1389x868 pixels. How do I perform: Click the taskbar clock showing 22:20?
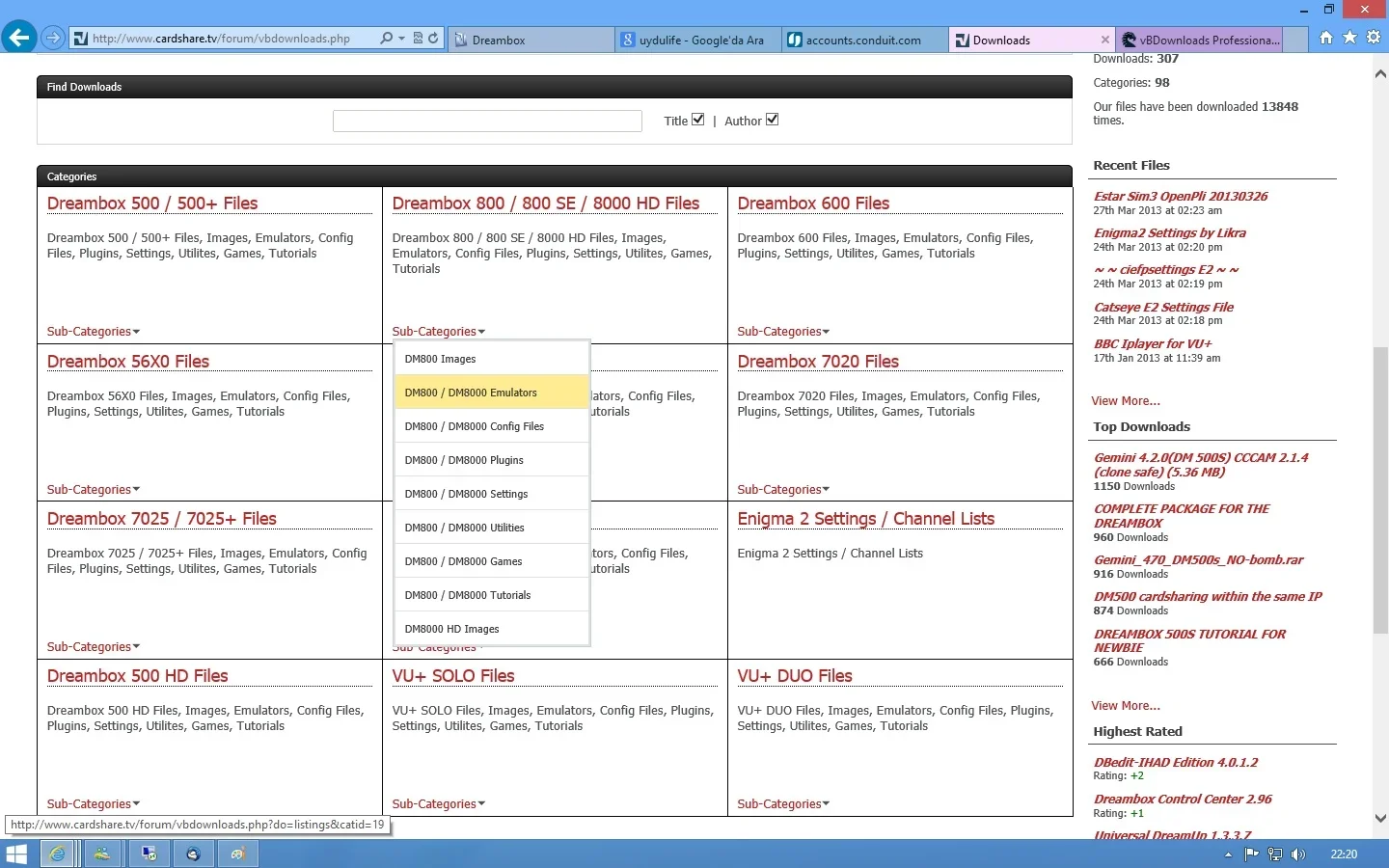coord(1344,854)
